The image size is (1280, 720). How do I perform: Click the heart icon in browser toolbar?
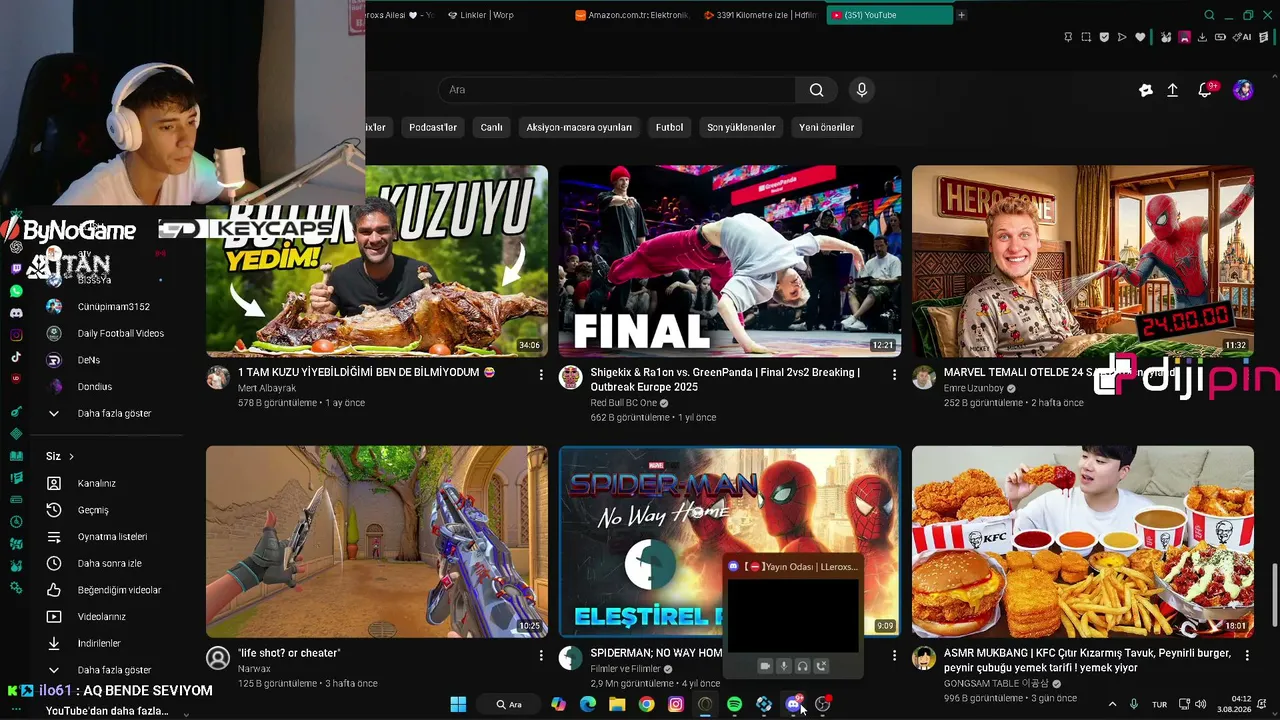tap(1140, 37)
